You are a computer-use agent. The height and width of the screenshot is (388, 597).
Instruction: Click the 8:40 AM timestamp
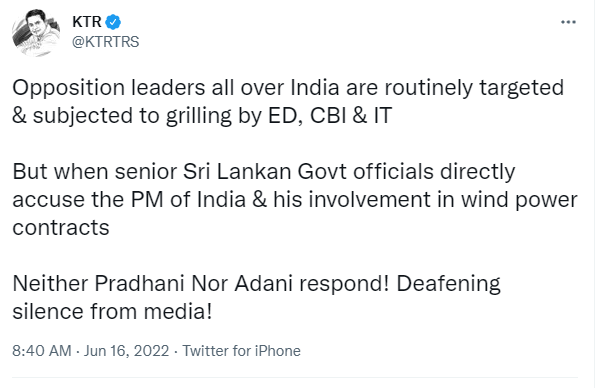coord(42,351)
